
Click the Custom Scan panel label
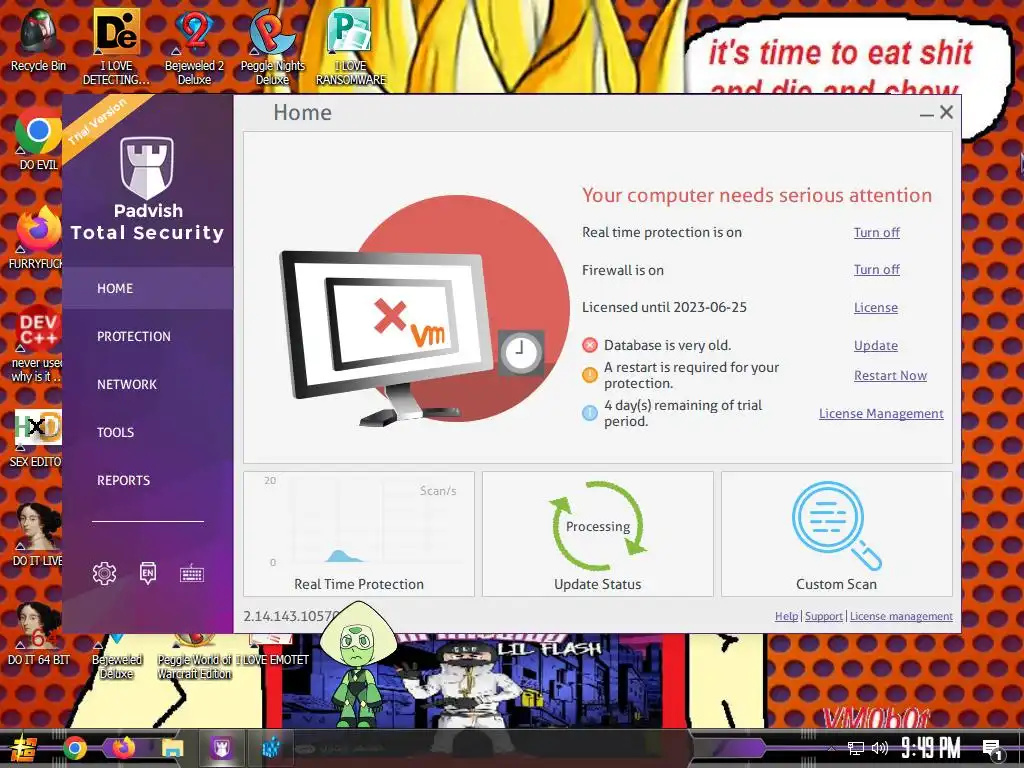click(836, 584)
